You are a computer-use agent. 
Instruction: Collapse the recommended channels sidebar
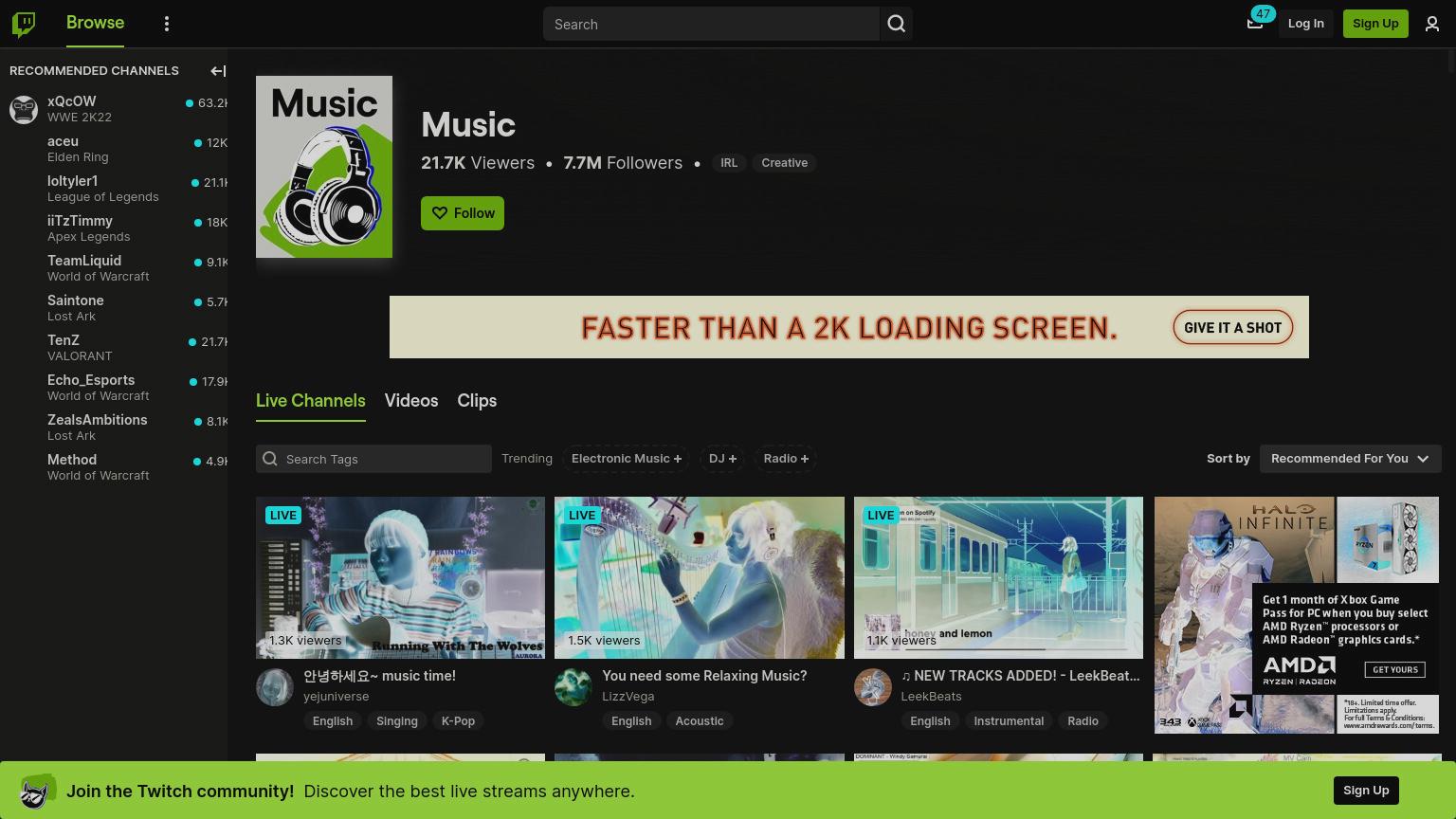pos(218,71)
